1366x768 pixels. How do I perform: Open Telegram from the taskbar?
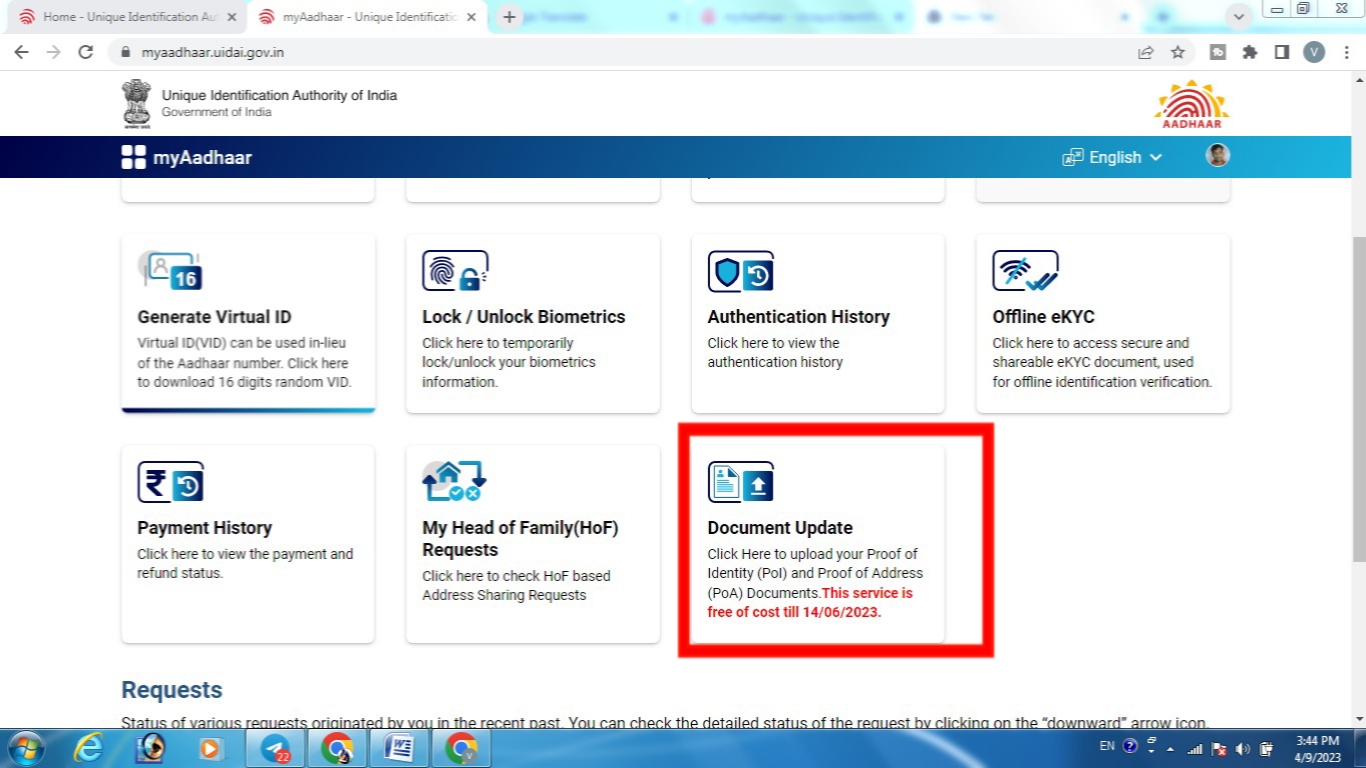tap(275, 748)
